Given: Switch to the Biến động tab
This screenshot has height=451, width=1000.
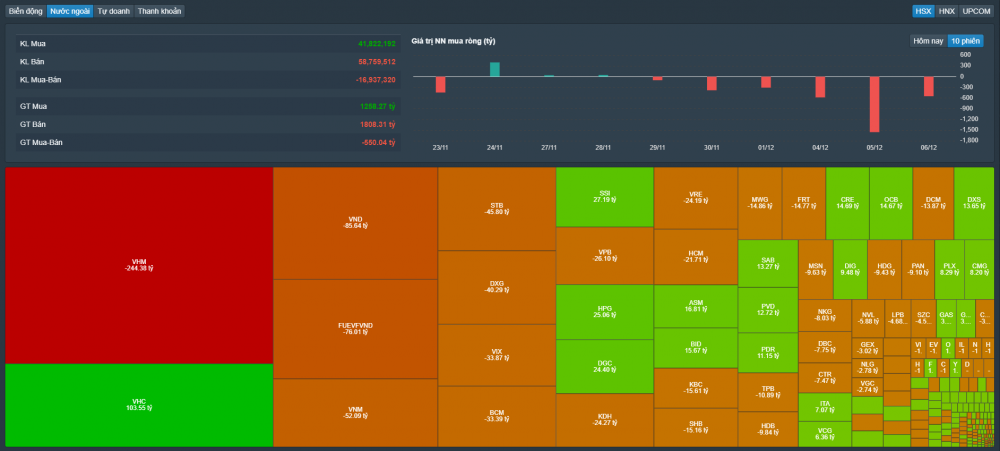Looking at the screenshot, I should click(26, 11).
